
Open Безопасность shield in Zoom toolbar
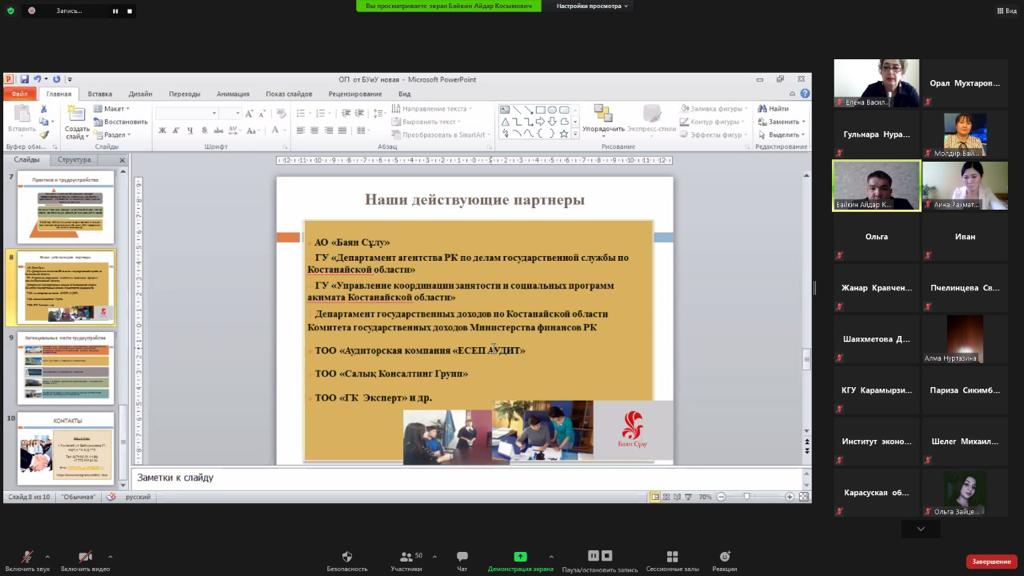pyautogui.click(x=347, y=561)
